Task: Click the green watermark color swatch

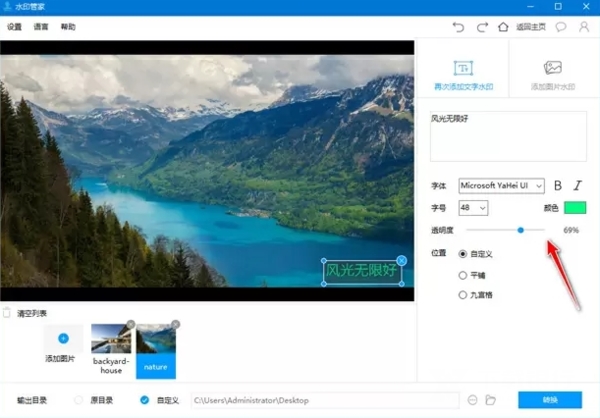Action: tap(574, 207)
